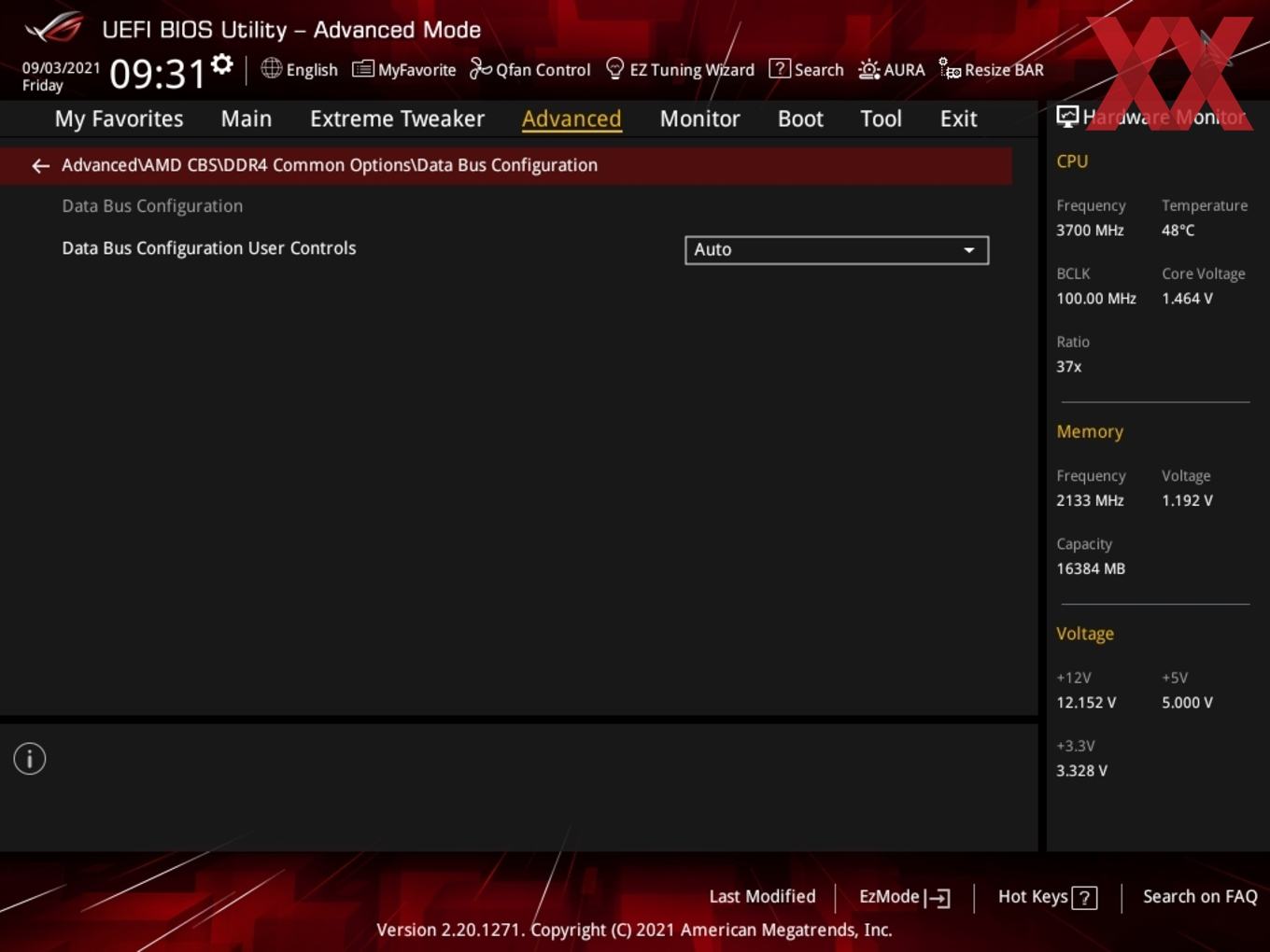Click the version copyright text
Screen dimensions: 1270x952
click(x=634, y=931)
